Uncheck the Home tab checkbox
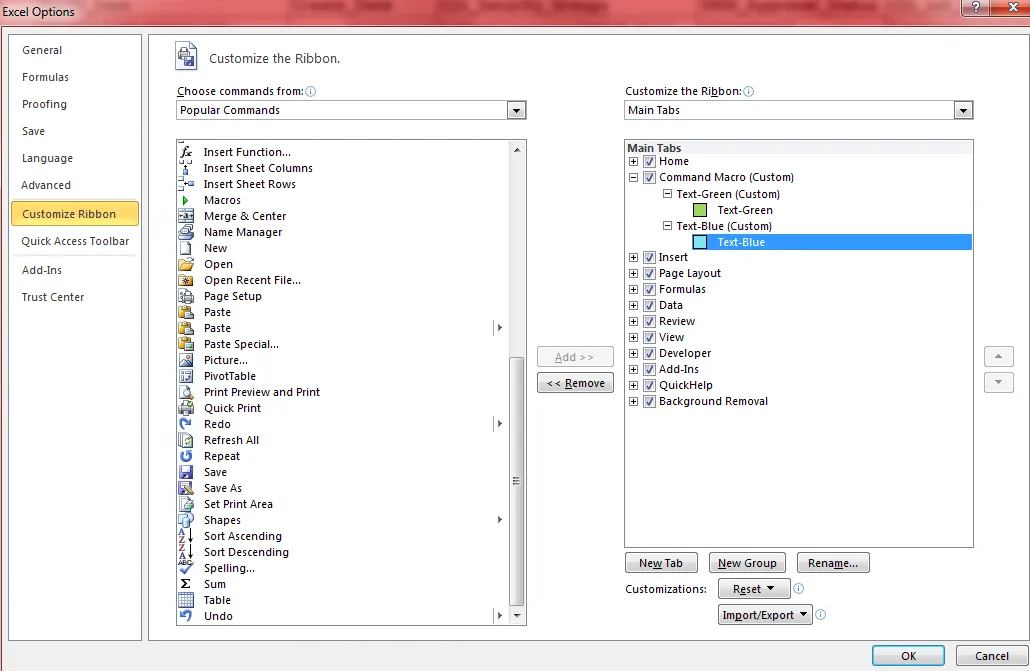The width and height of the screenshot is (1030, 671). click(649, 162)
